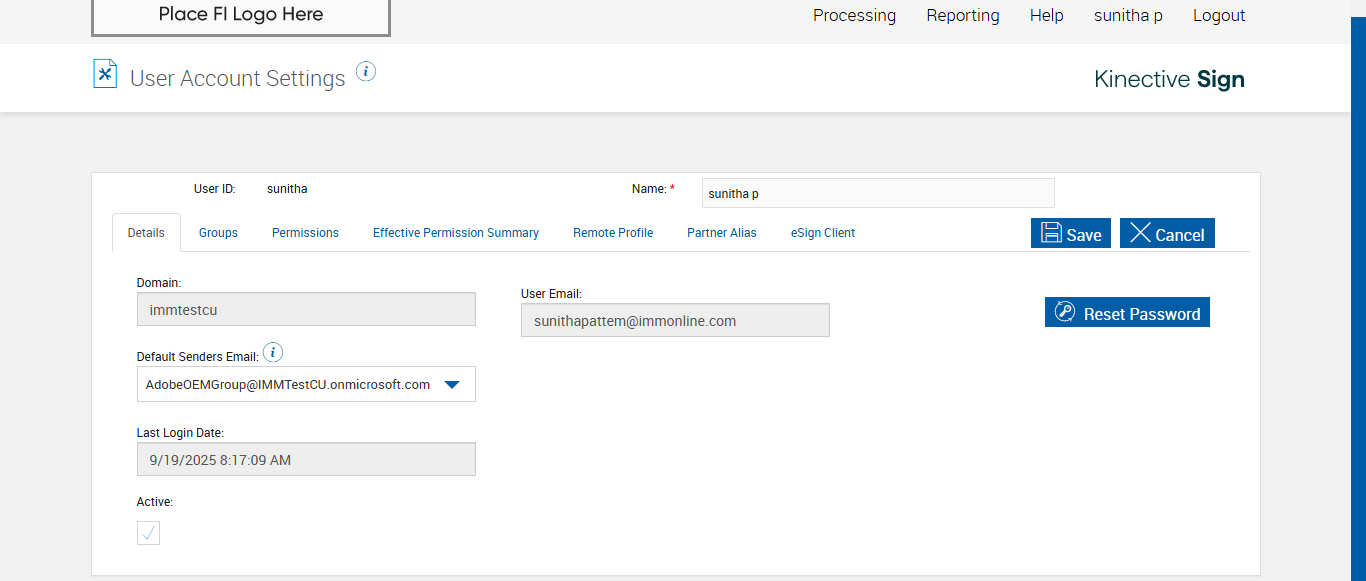The height and width of the screenshot is (581, 1366).
Task: Select the Remote Profile tab
Action: point(613,233)
